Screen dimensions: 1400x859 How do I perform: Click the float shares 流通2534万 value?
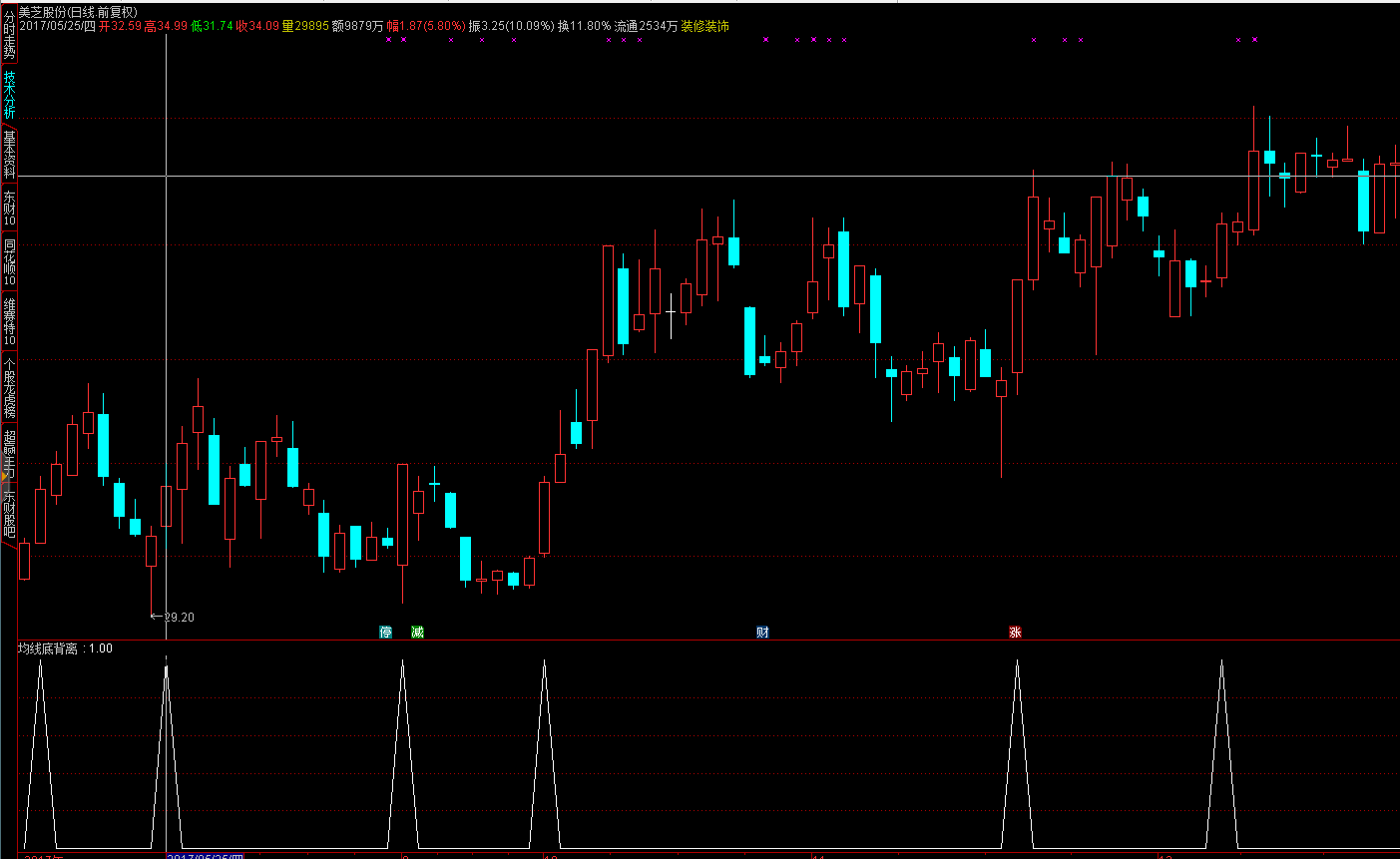[646, 26]
